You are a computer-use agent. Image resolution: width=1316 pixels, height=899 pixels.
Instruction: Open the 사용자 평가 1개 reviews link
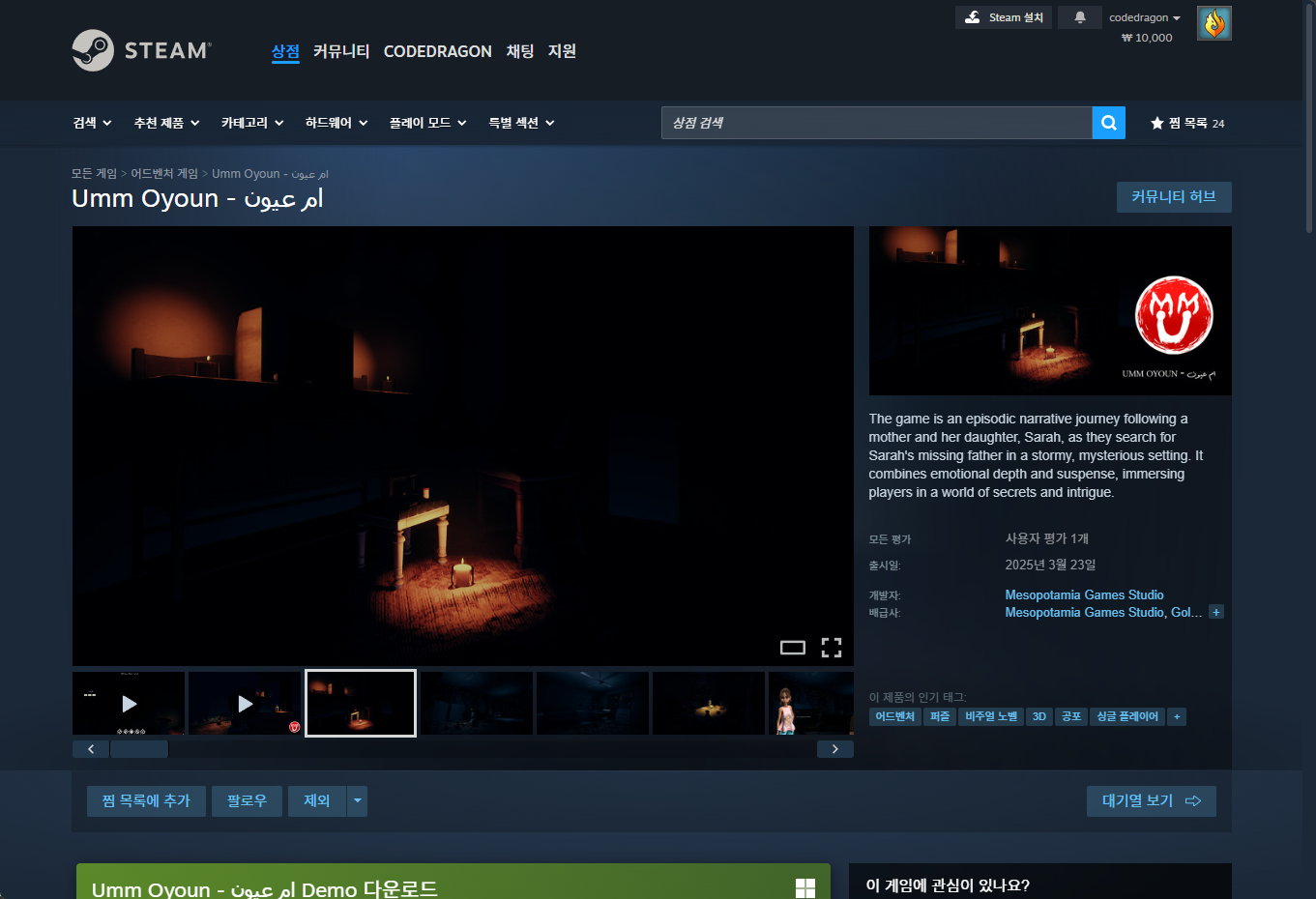click(x=1047, y=538)
